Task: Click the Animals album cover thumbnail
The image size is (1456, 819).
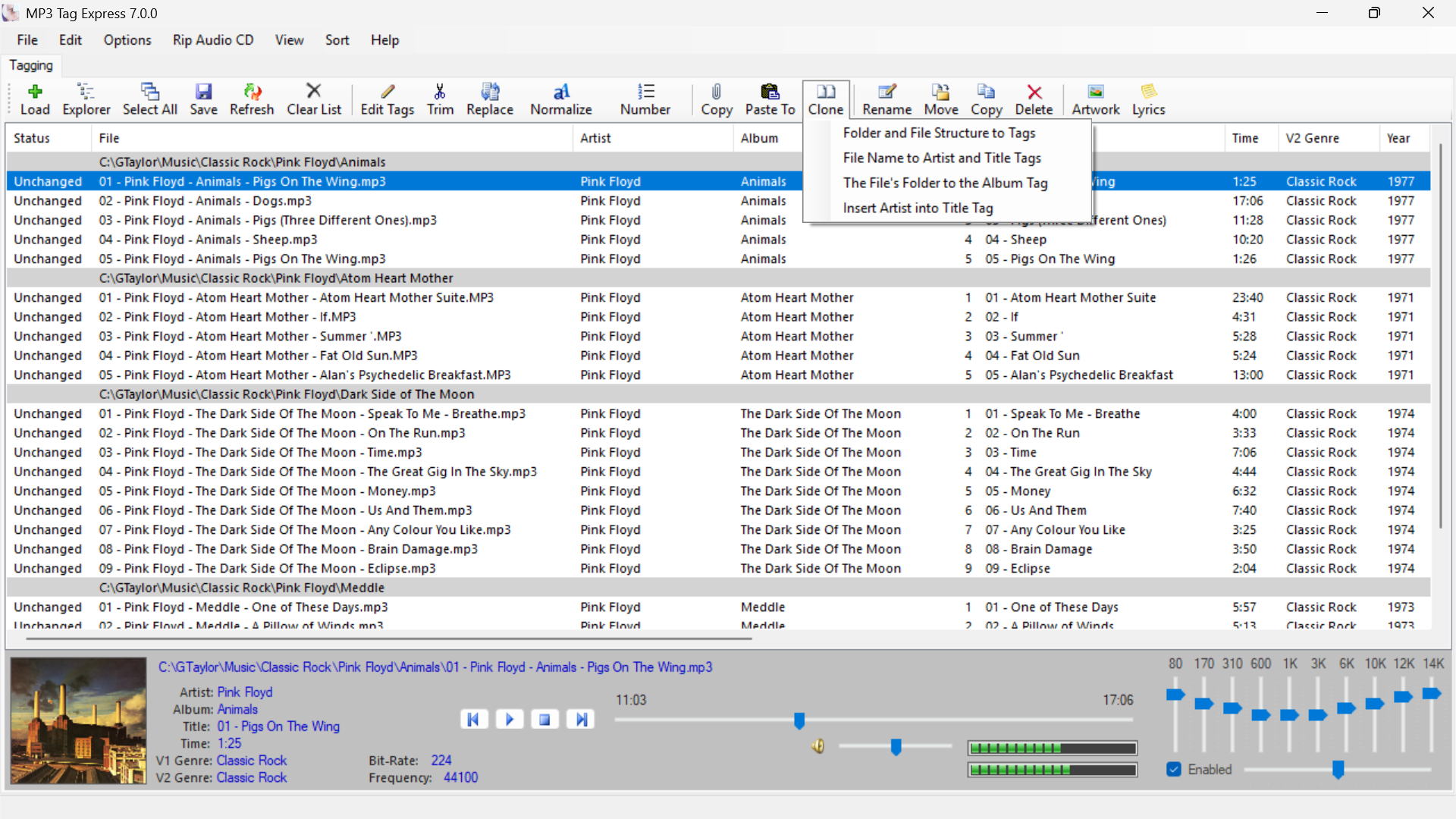Action: tap(78, 720)
